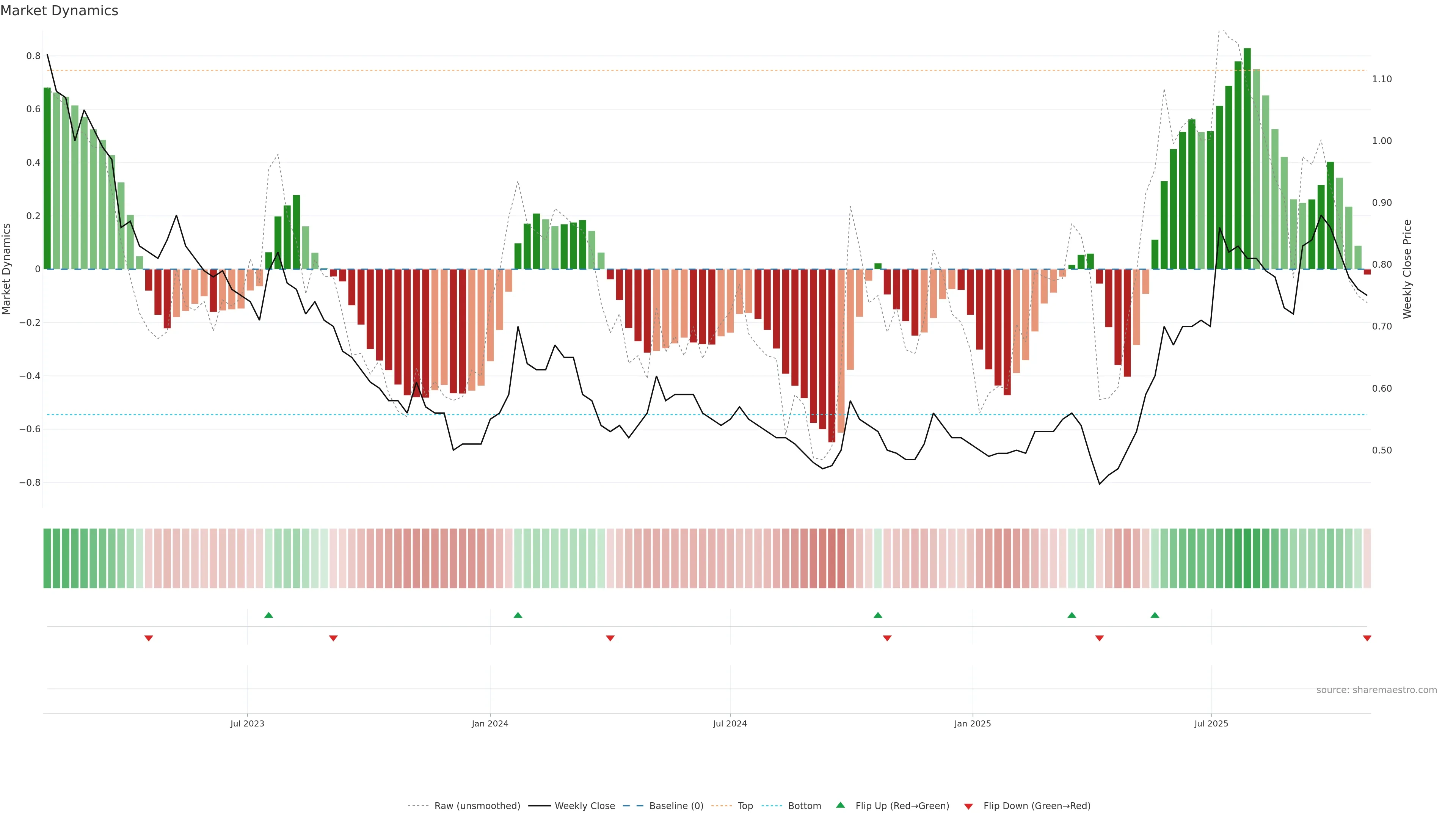The height and width of the screenshot is (819, 1456).
Task: Click the green Flip Up triangle in the legend
Action: tap(841, 805)
